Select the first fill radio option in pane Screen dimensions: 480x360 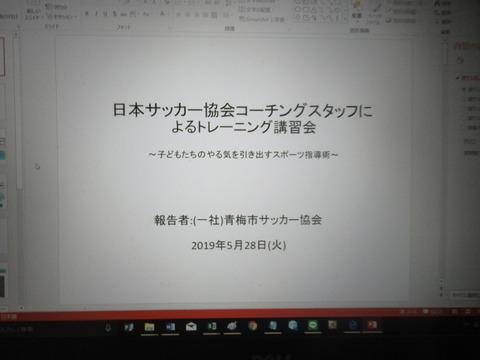point(464,89)
